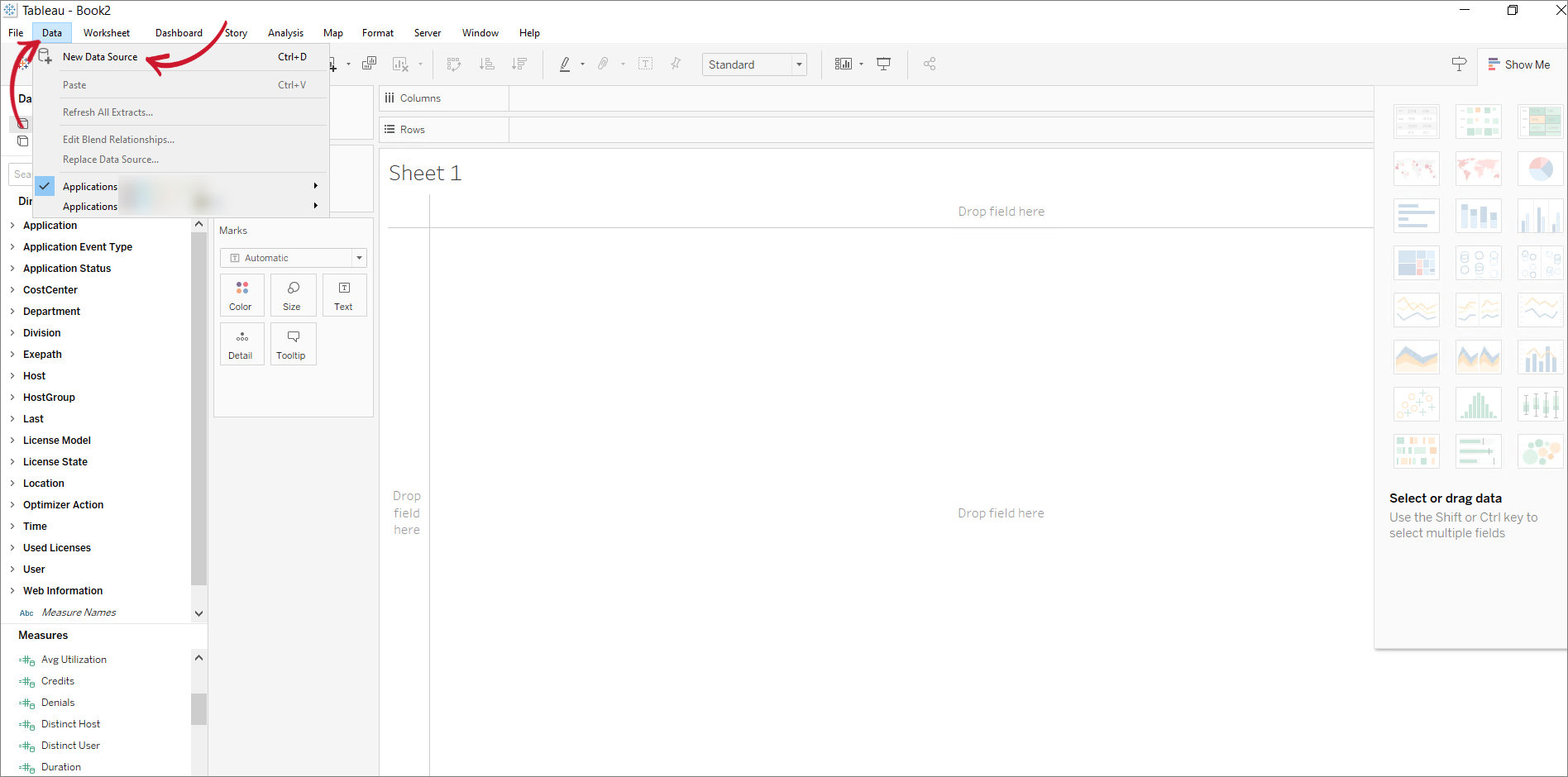Choose New Data Source from Data menu

click(x=100, y=57)
